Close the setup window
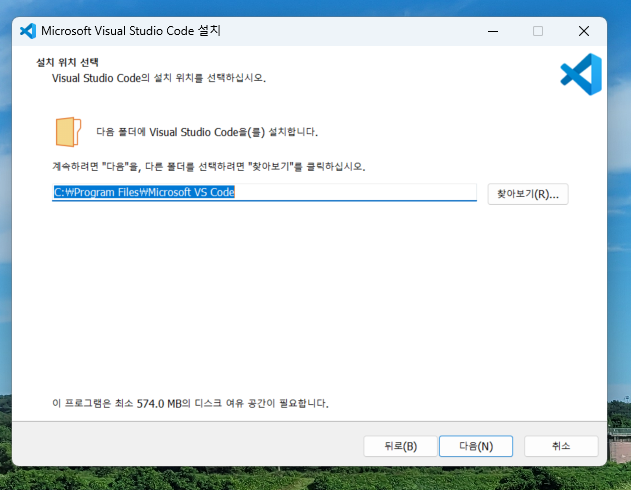Viewport: 631px width, 490px height. click(584, 31)
